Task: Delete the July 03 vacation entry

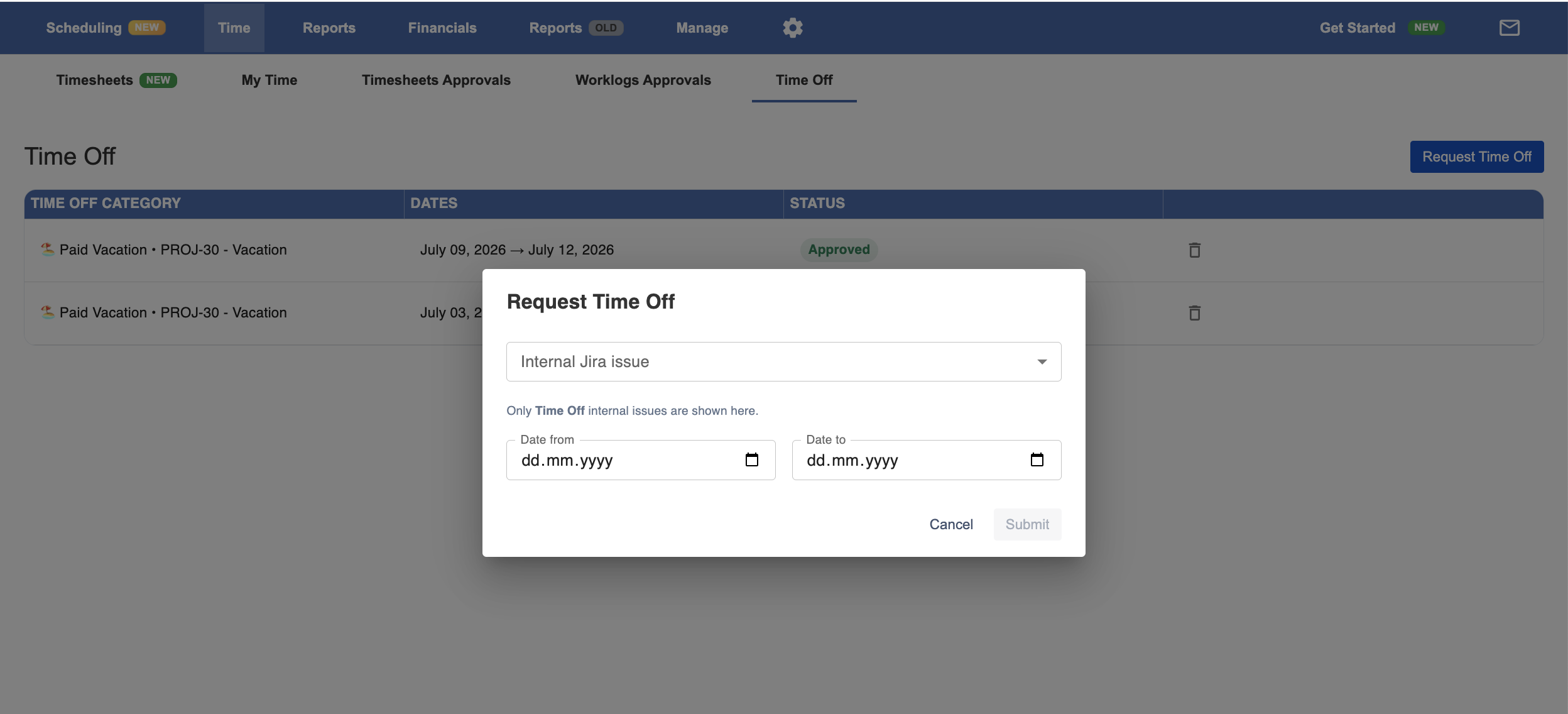Action: point(1195,313)
